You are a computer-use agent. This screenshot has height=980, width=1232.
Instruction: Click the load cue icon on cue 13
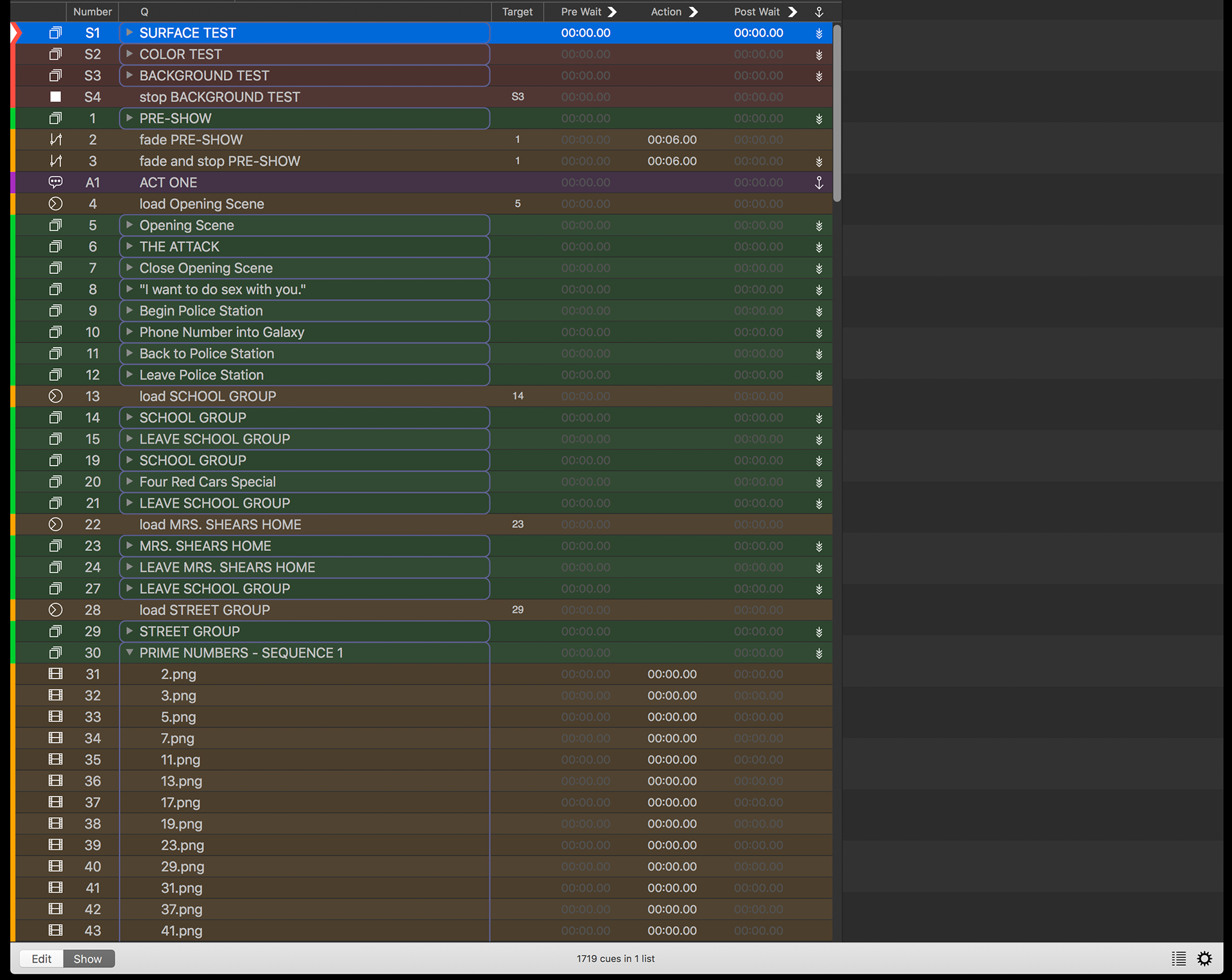tap(56, 396)
